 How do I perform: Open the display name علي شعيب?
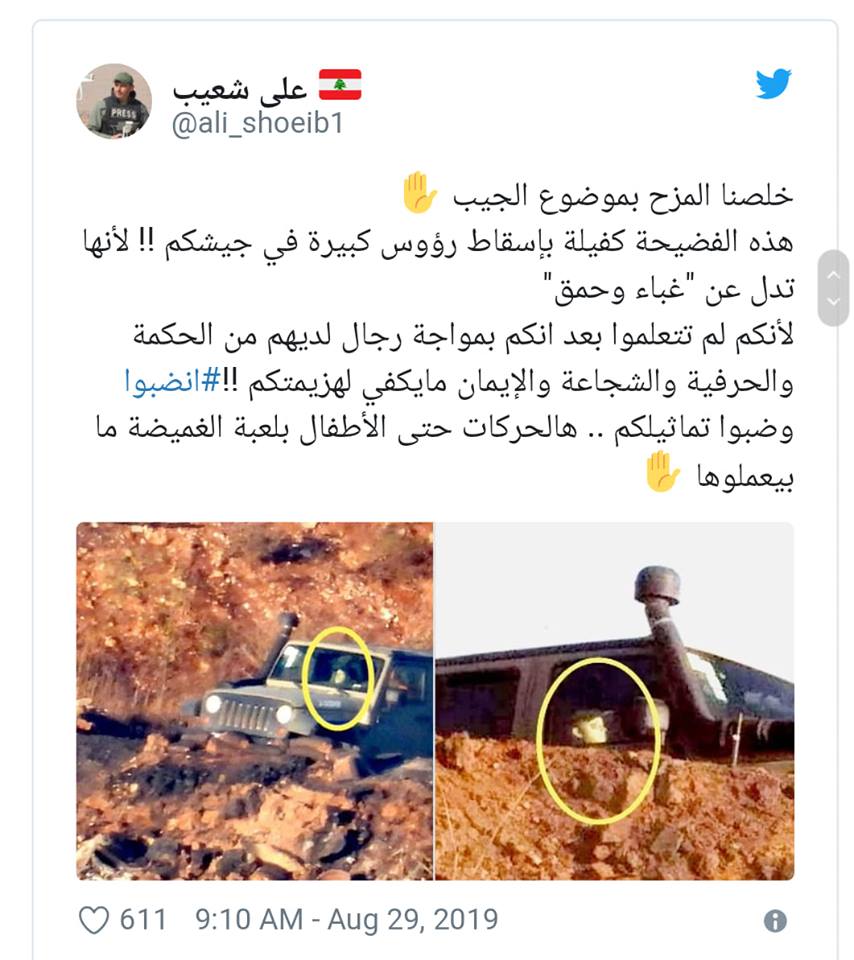(239, 89)
